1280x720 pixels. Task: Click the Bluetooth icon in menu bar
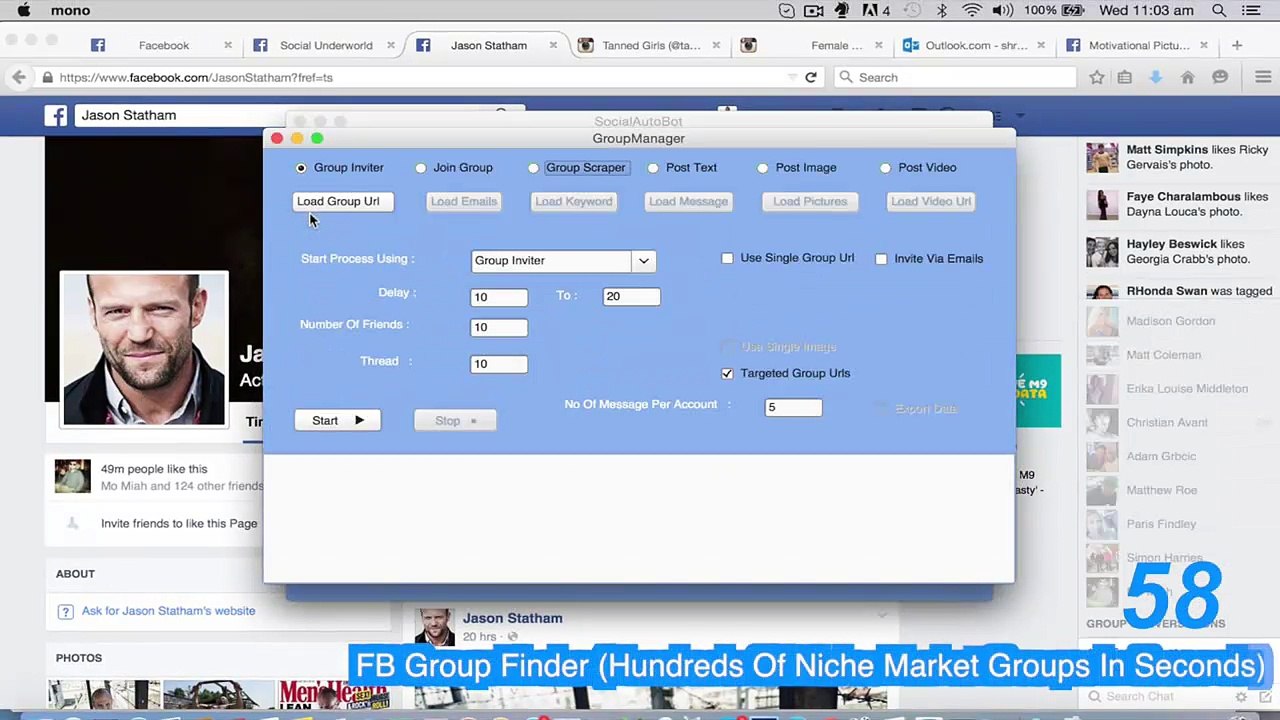click(941, 11)
